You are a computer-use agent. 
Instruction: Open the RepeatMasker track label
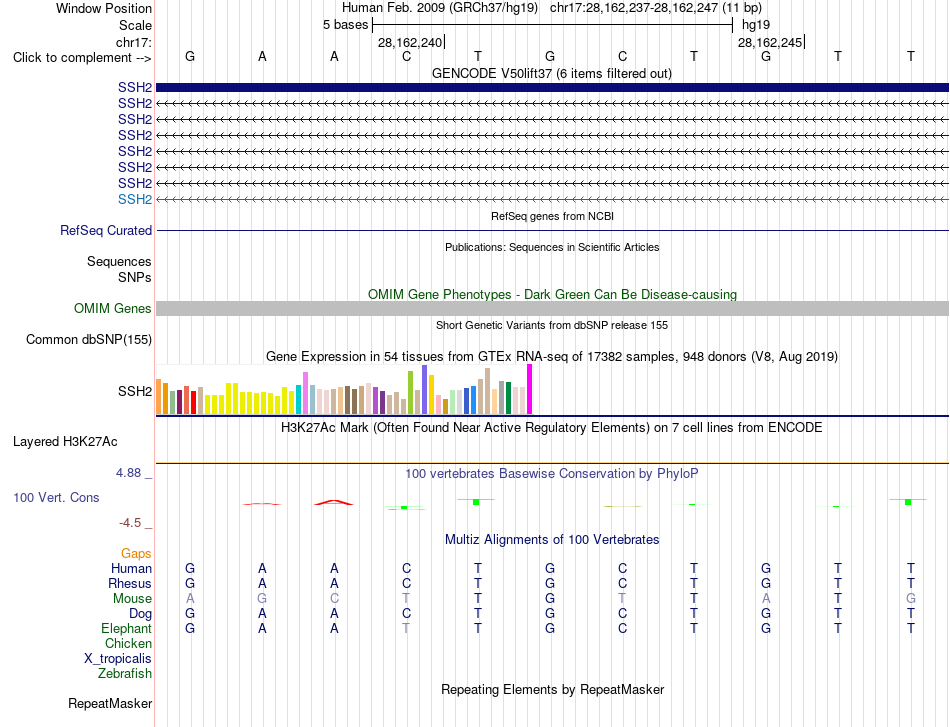(110, 703)
